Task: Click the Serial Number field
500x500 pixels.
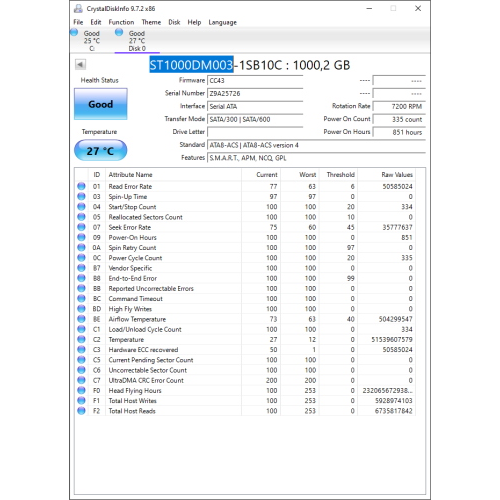Action: (255, 94)
